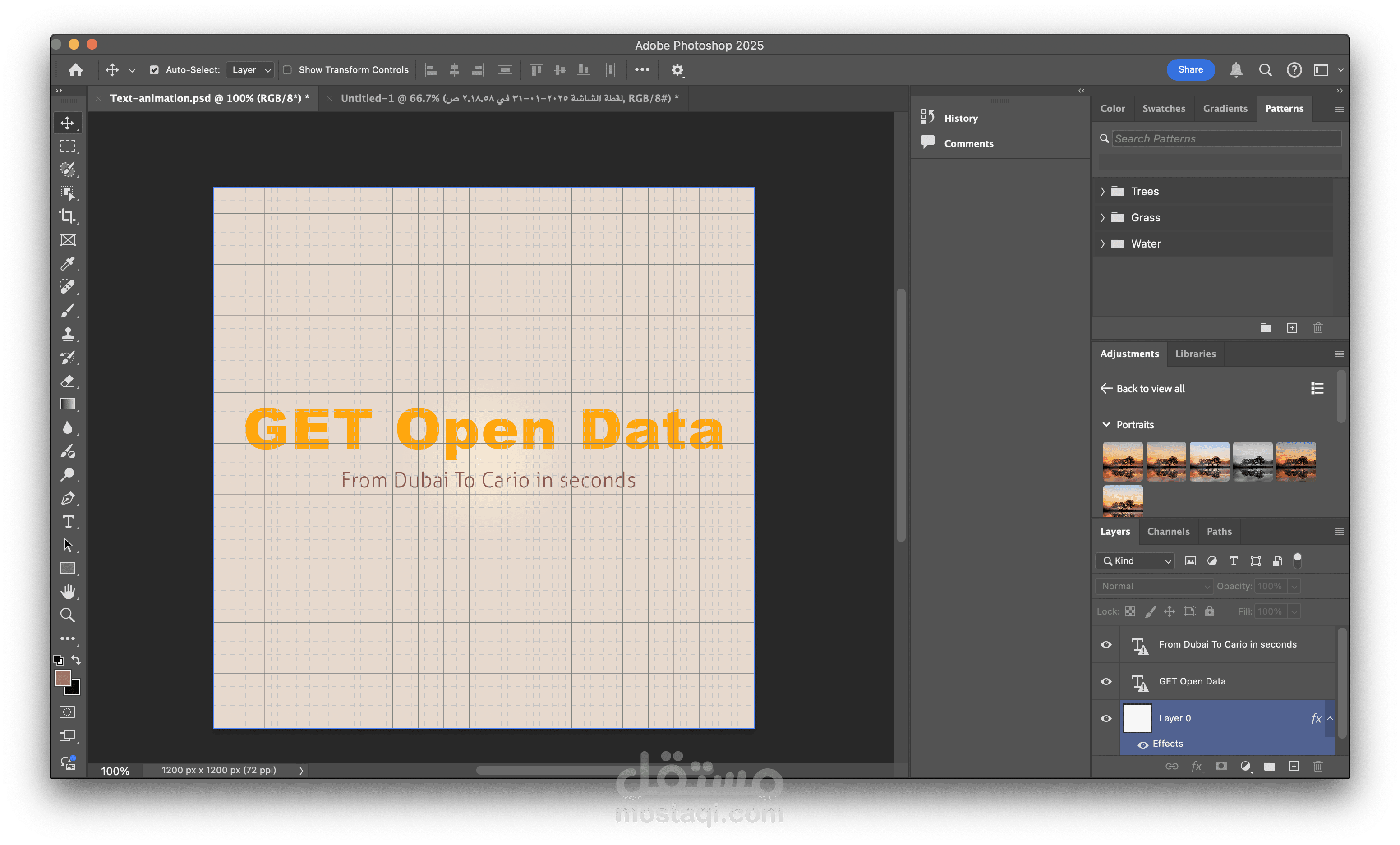
Task: Switch to the Channels tab
Action: point(1168,532)
